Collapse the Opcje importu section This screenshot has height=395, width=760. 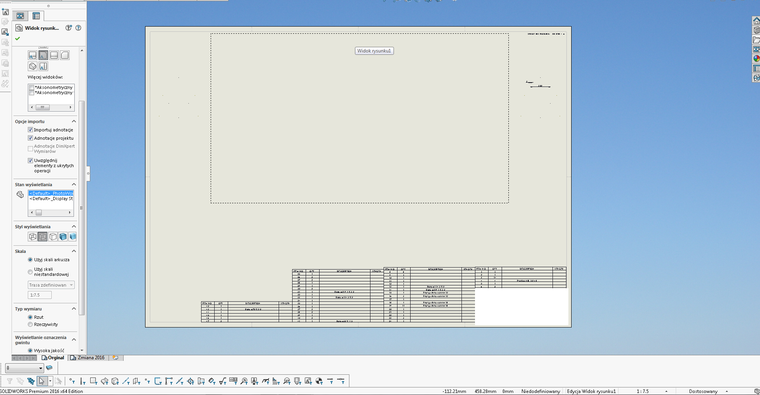74,121
